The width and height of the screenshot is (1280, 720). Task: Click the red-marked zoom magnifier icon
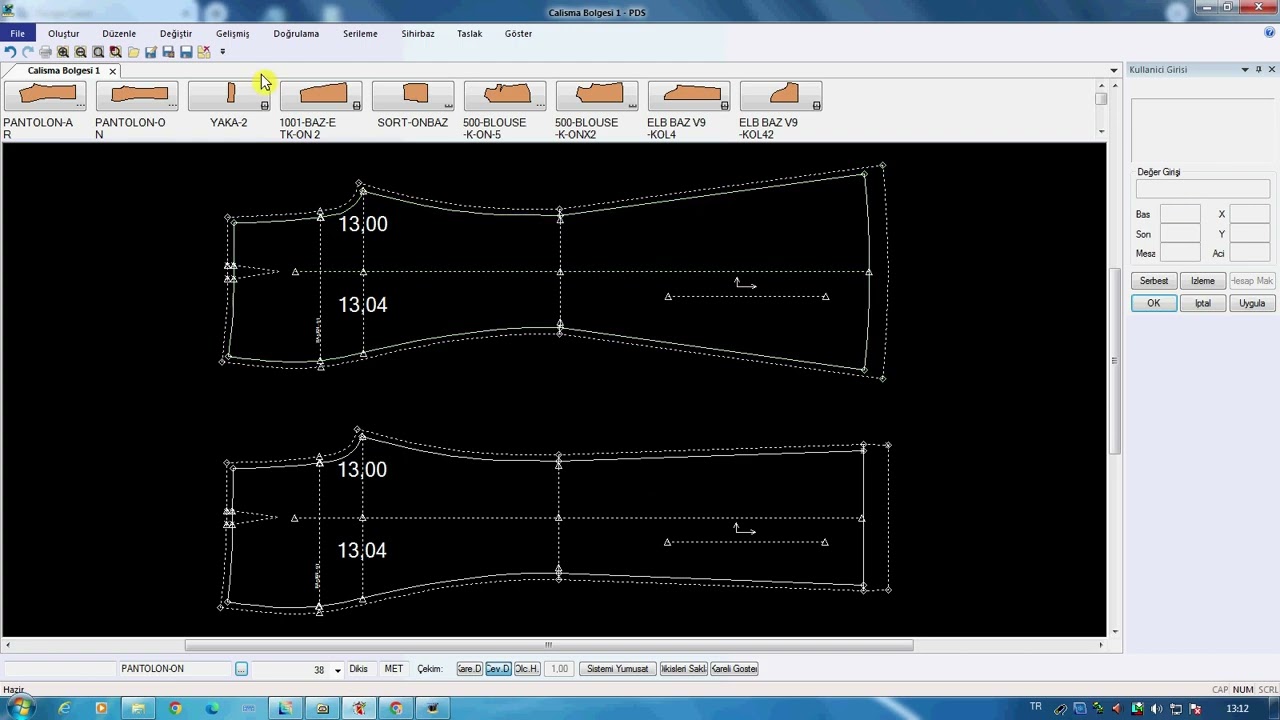click(116, 52)
